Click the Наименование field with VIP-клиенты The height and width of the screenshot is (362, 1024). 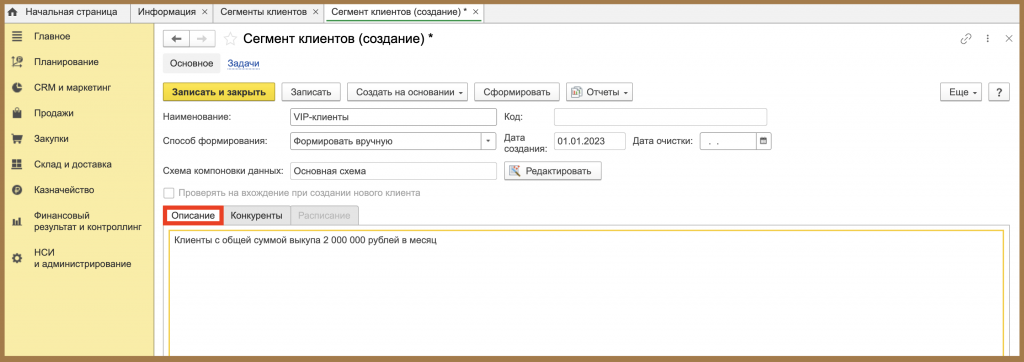[393, 116]
